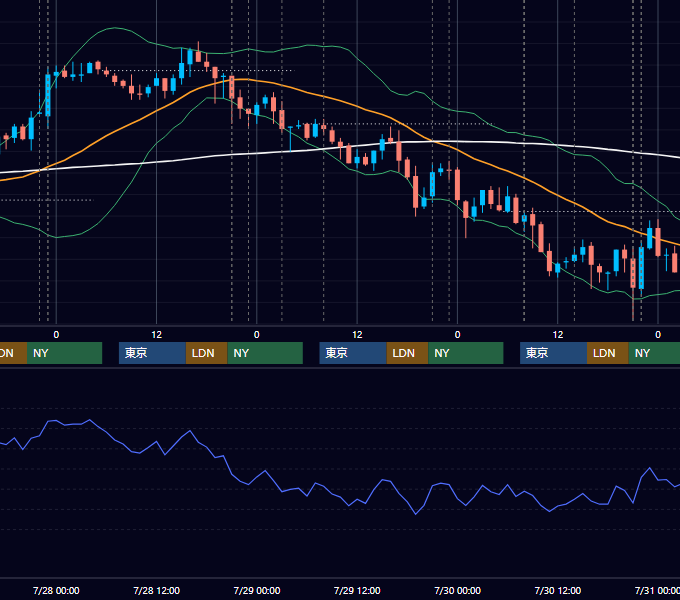Screen dimensions: 680x600
Task: Click the 7/28 00:00 date label
Action: 56,590
